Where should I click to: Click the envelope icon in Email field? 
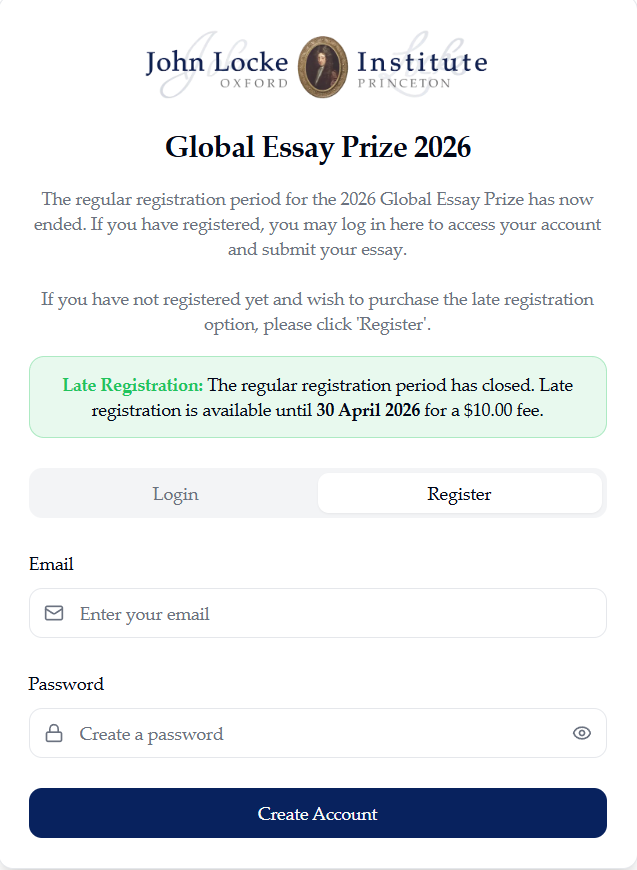(54, 613)
